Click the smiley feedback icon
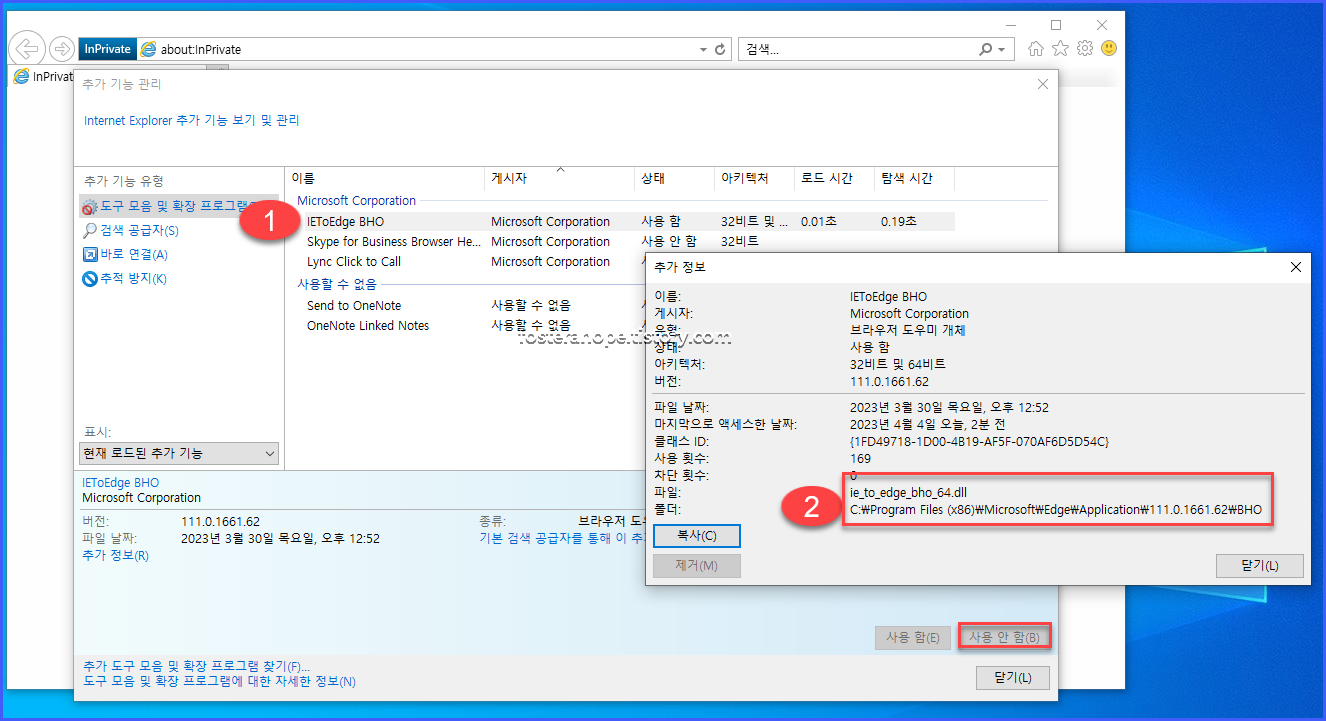Screen dimensions: 1326x721 [x=1109, y=48]
